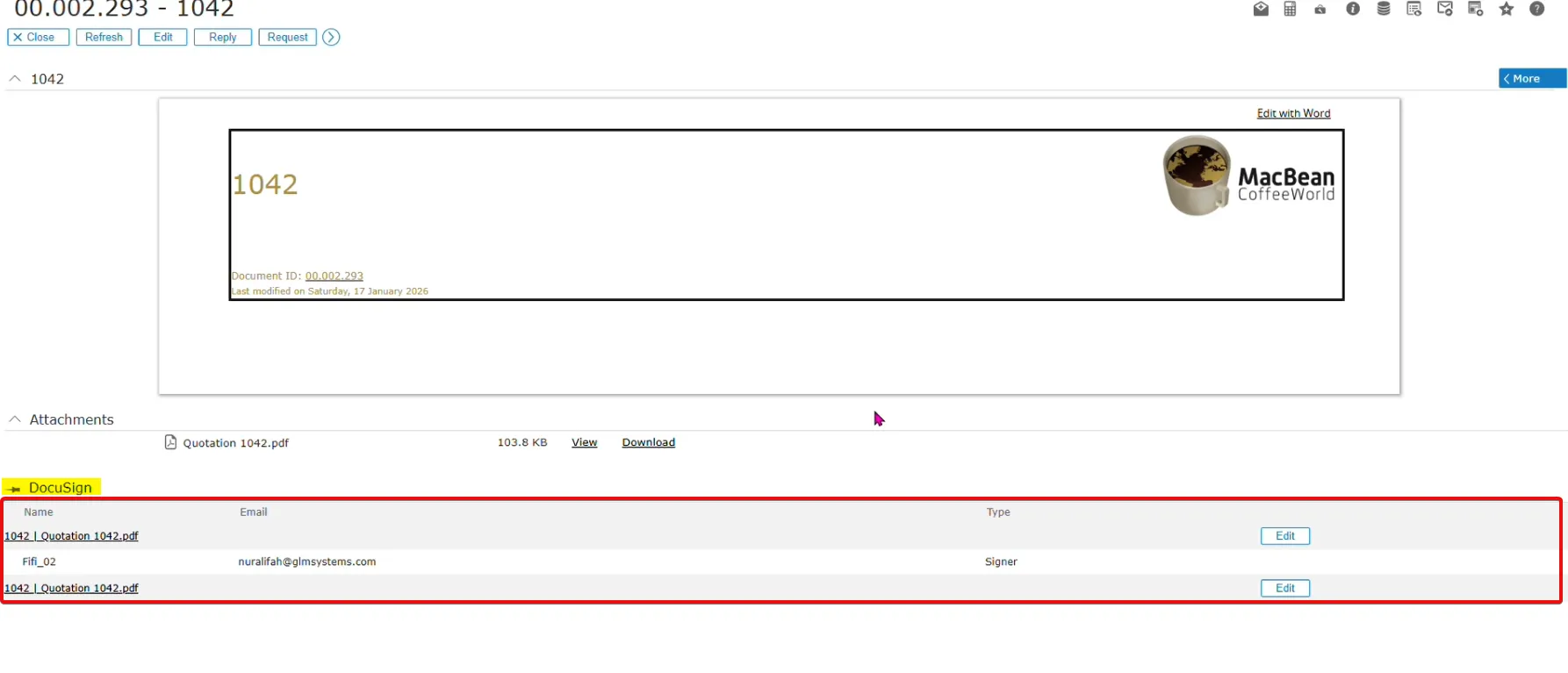Screen dimensions: 1568x673
Task: Click Edit on the last DocuSign envelope row
Action: click(1285, 588)
